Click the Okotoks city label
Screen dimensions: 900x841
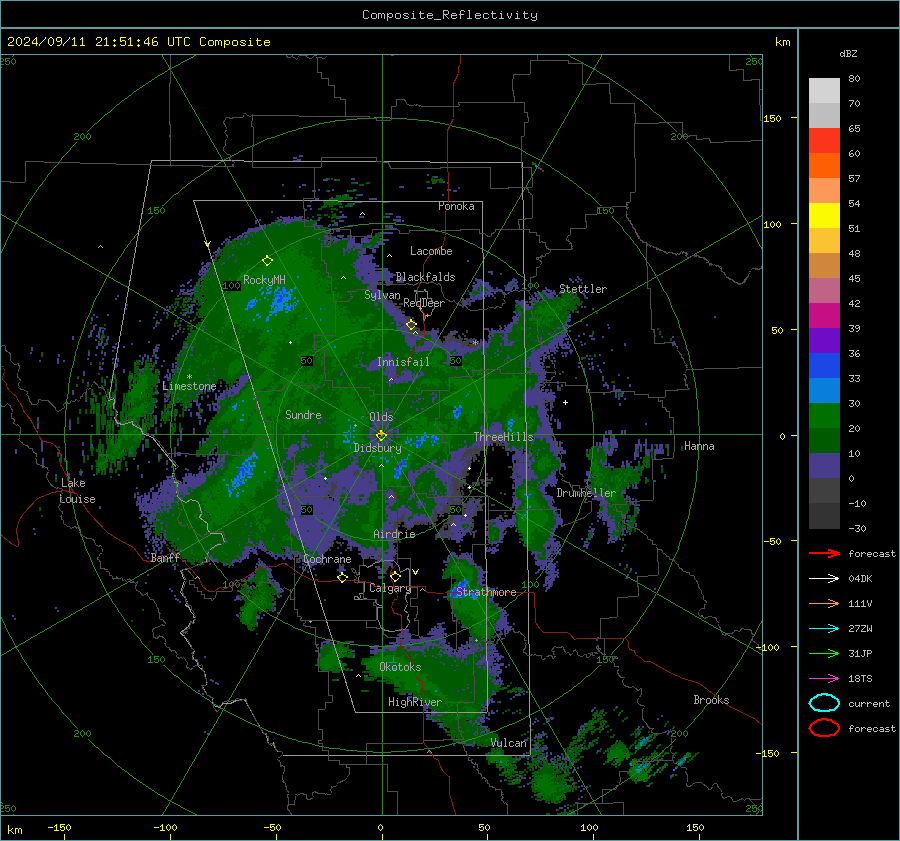400,667
